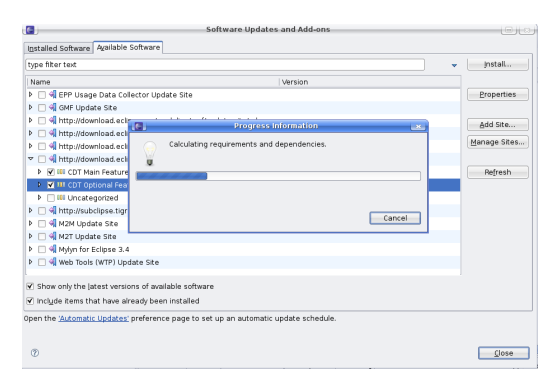Expand the Mylyn for Eclipse 3.4 node
This screenshot has height=392, width=560.
(30, 249)
